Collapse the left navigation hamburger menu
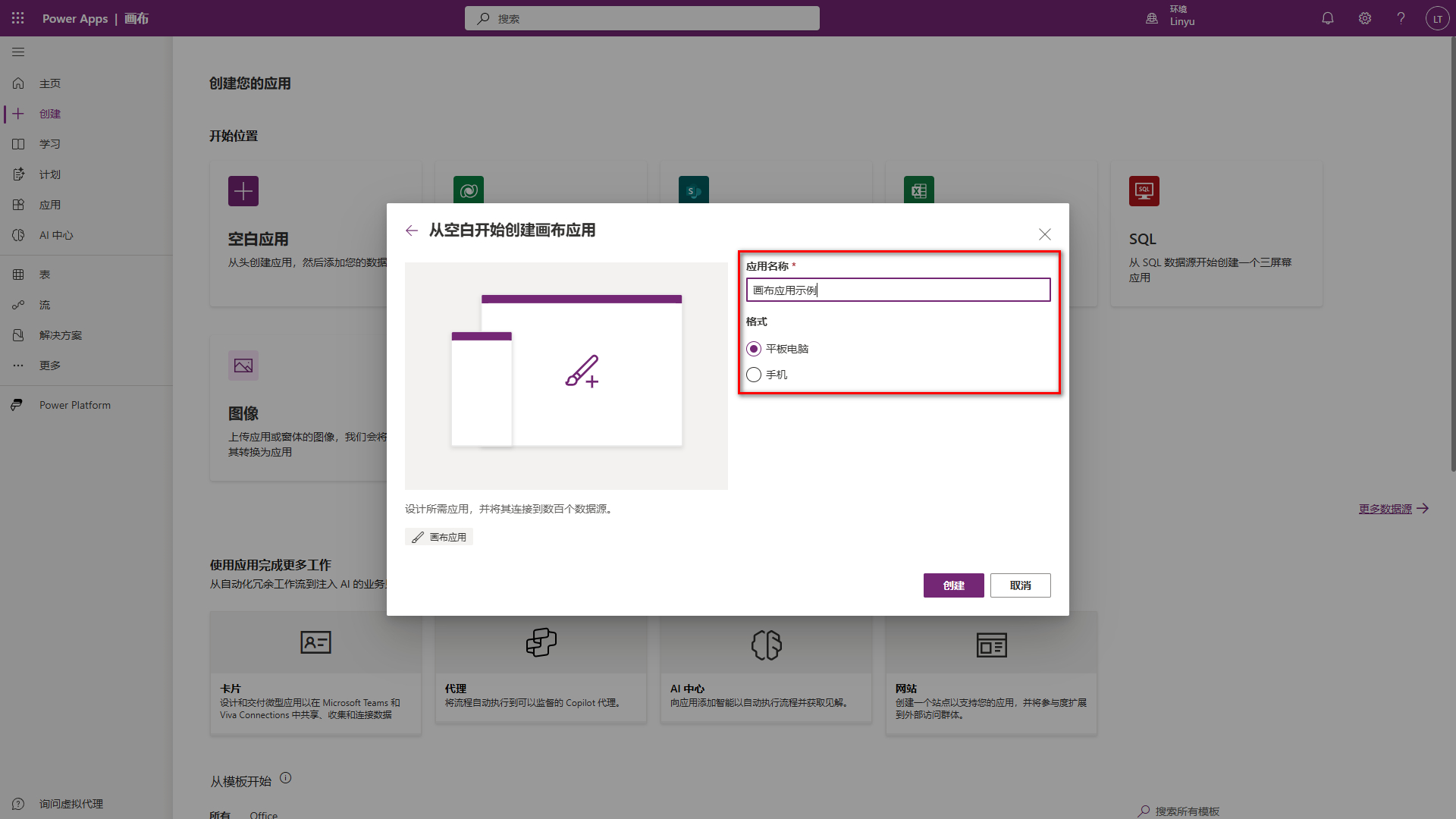This screenshot has height=819, width=1456. coord(18,52)
